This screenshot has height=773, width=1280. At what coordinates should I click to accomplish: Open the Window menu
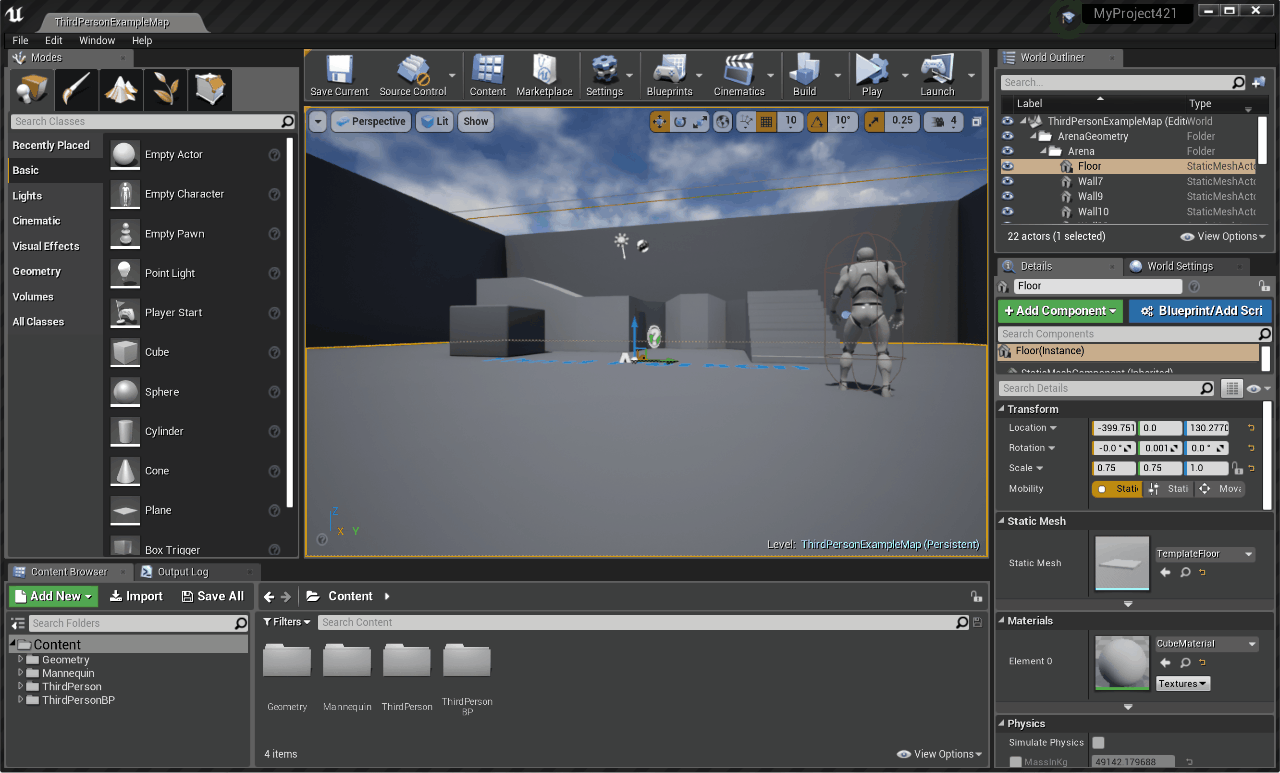click(97, 41)
